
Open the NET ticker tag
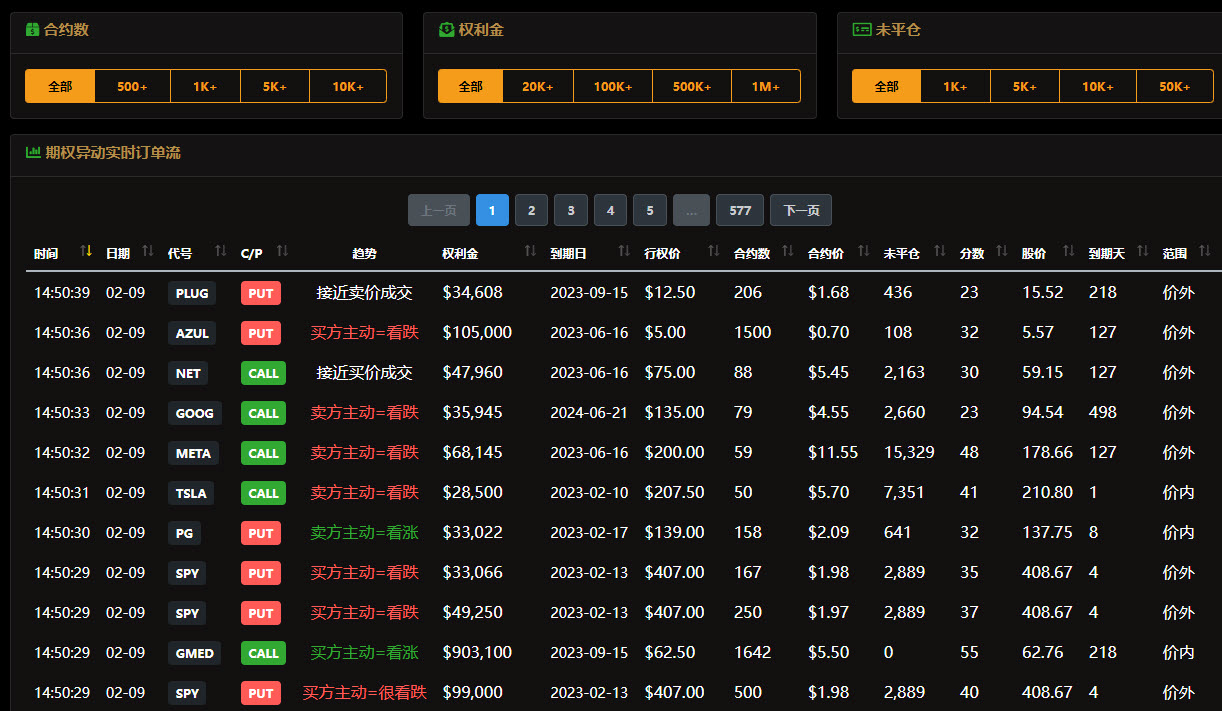(x=188, y=373)
